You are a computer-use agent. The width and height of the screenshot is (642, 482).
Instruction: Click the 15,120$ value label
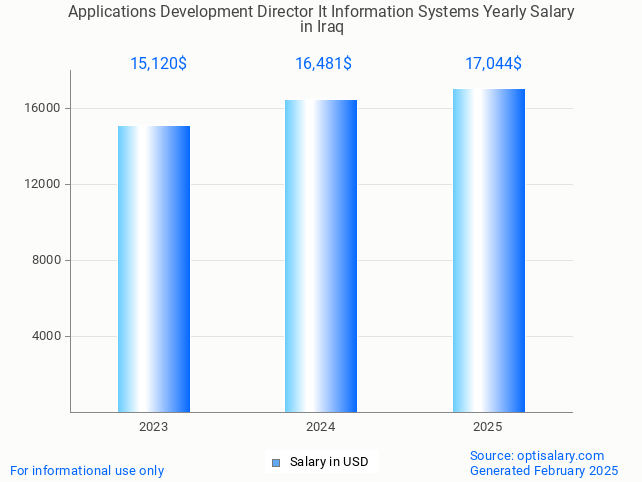[x=158, y=63]
